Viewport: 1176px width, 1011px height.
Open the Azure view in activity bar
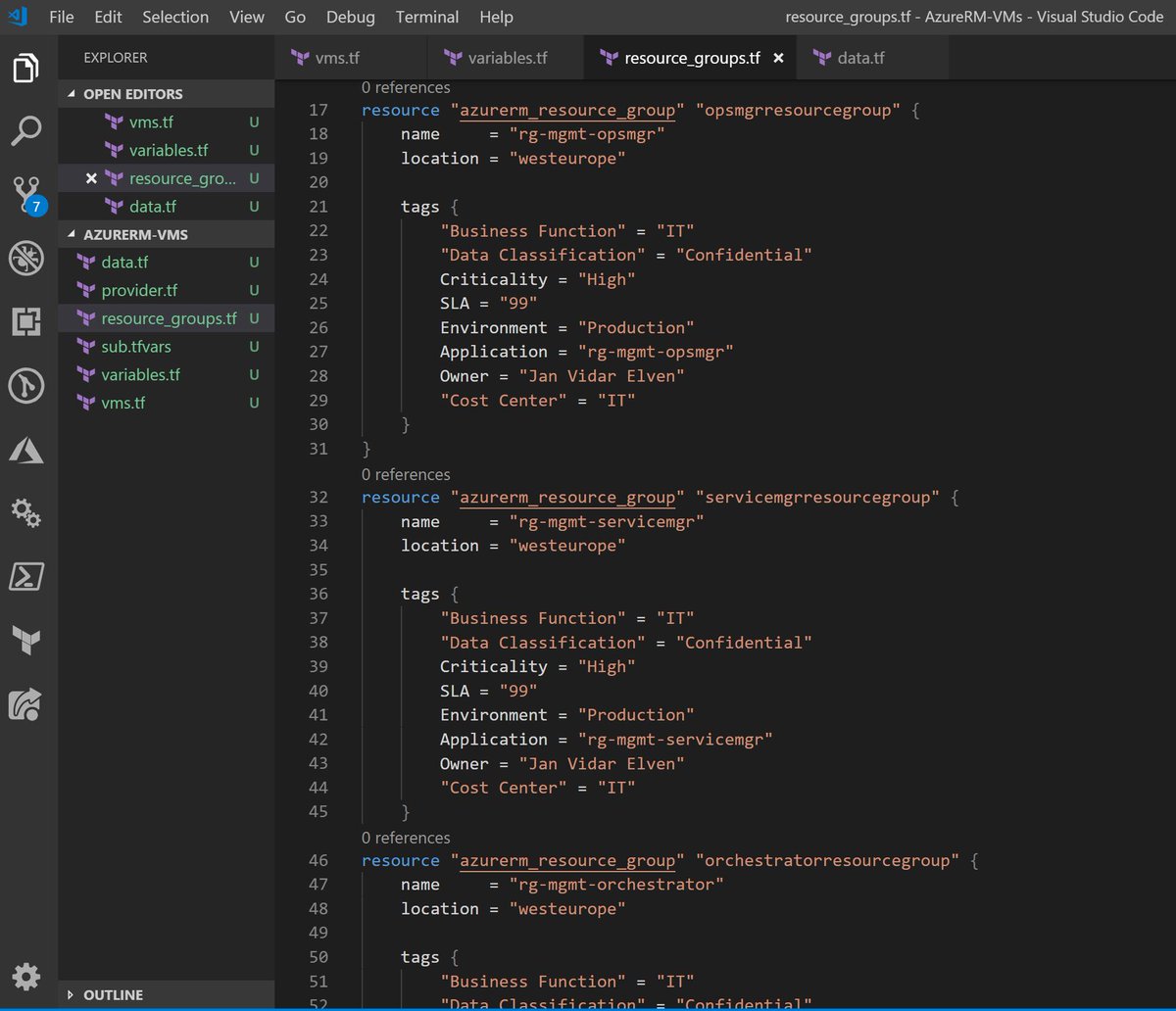point(26,449)
